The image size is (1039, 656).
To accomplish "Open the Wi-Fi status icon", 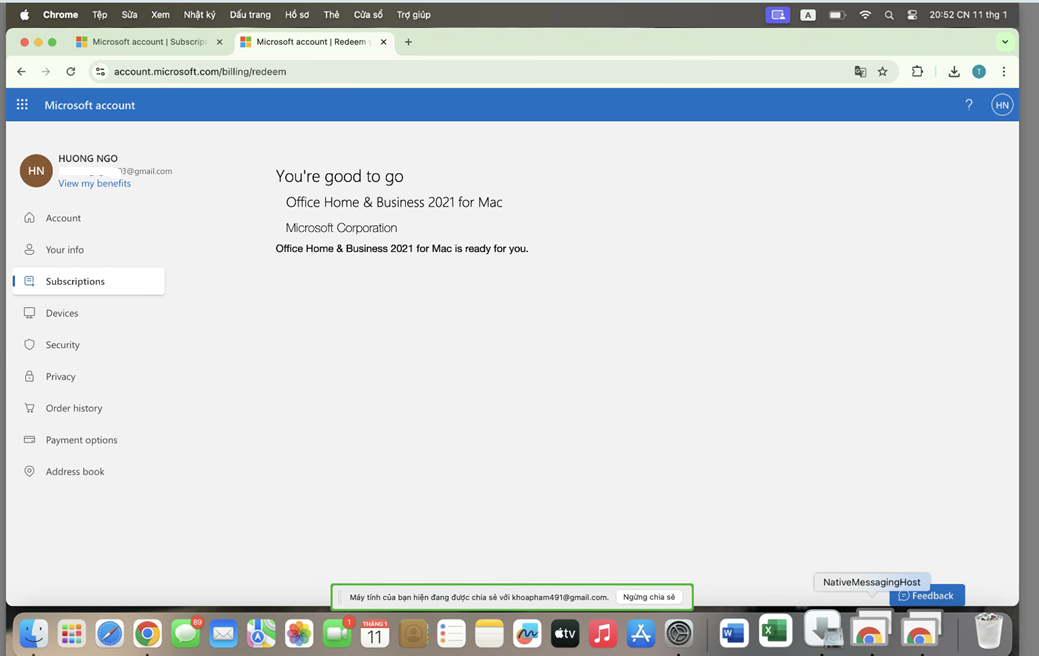I will point(865,15).
